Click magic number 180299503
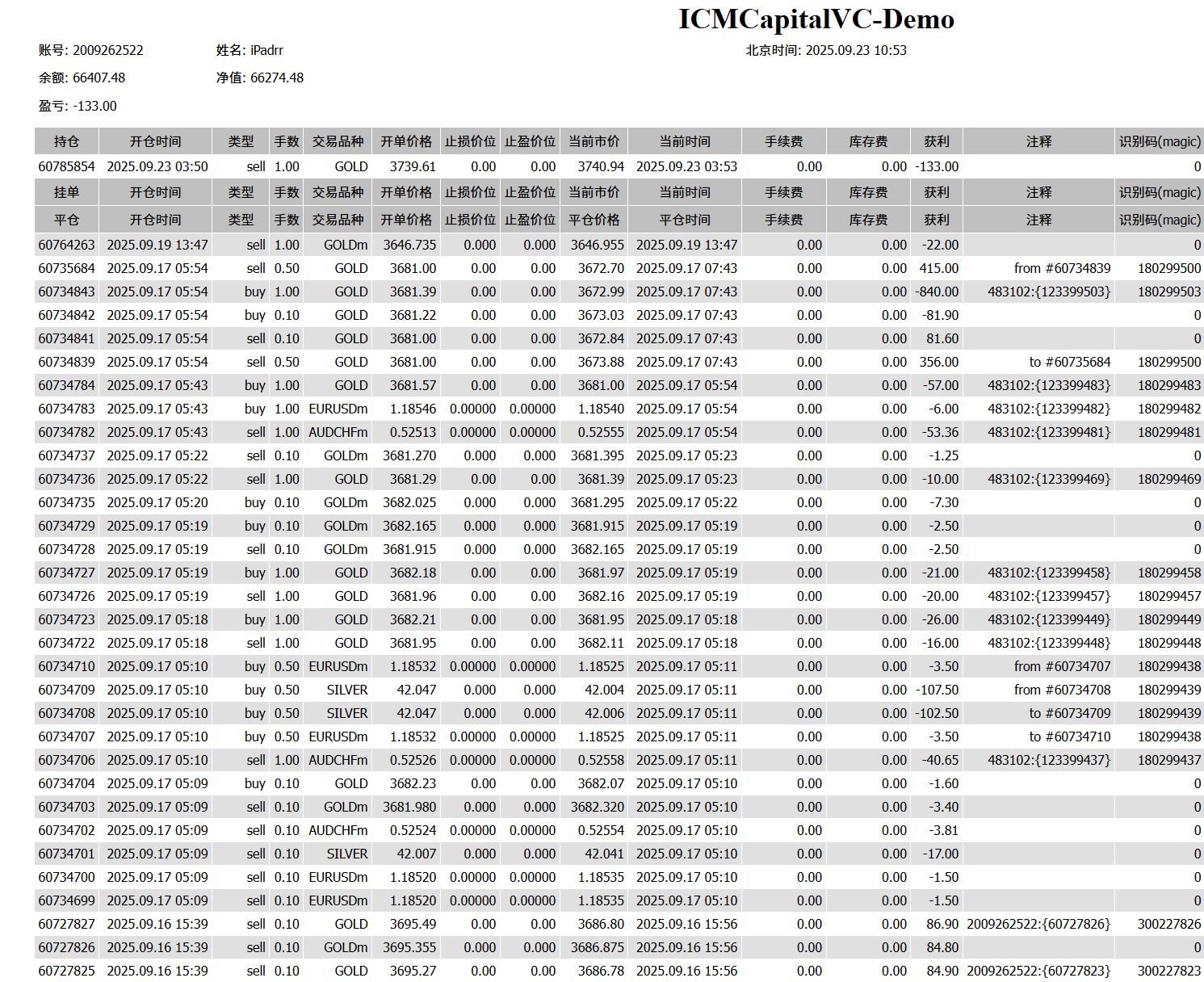 click(x=1168, y=292)
